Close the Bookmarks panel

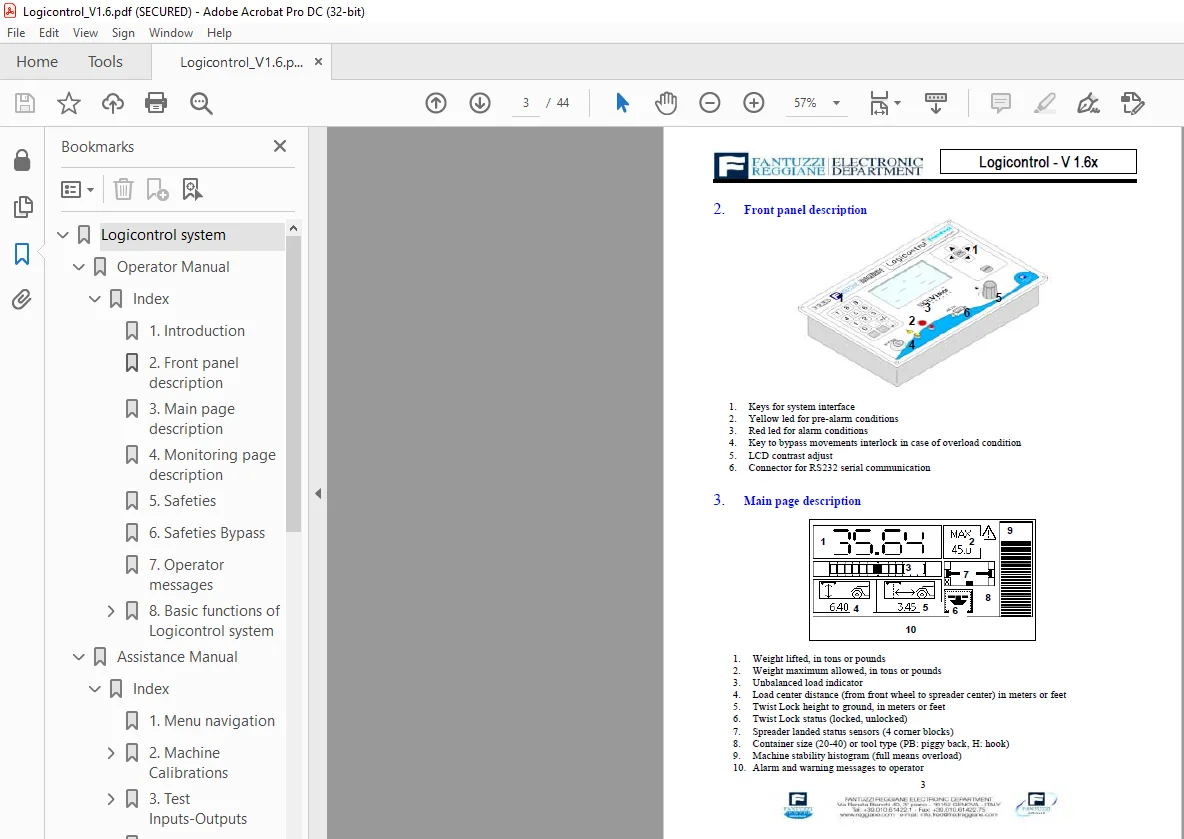click(x=280, y=146)
